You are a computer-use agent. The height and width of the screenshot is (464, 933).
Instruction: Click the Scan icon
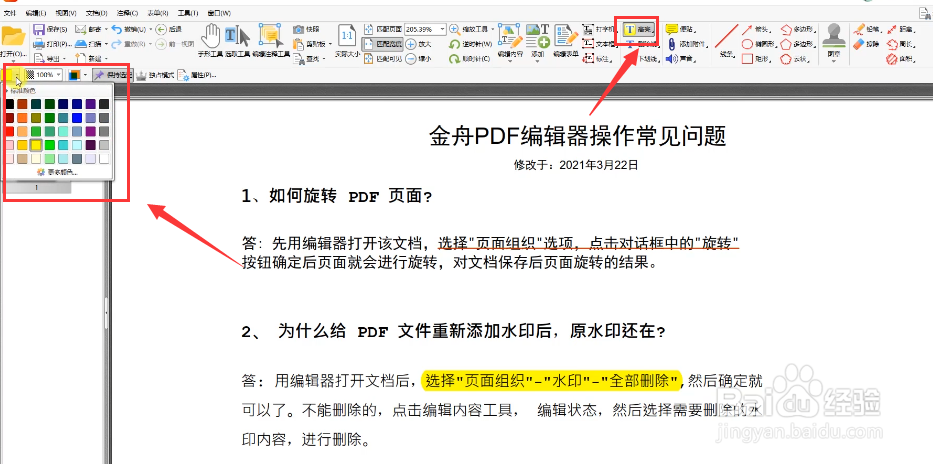point(81,44)
